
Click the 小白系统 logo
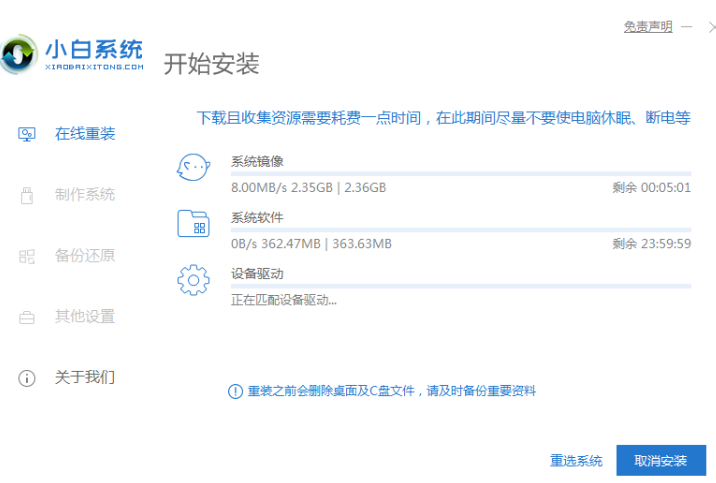pos(73,53)
